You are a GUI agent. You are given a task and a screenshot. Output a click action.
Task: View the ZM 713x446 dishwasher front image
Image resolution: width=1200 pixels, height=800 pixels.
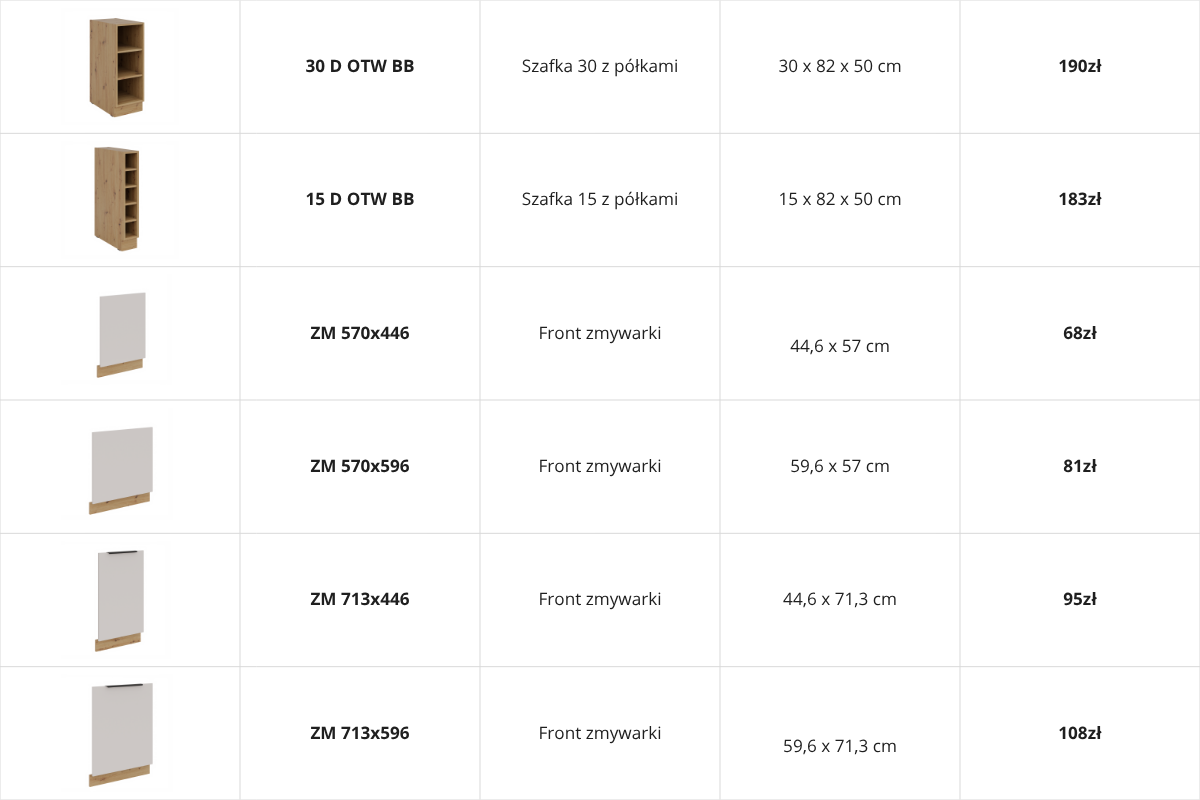[x=119, y=600]
